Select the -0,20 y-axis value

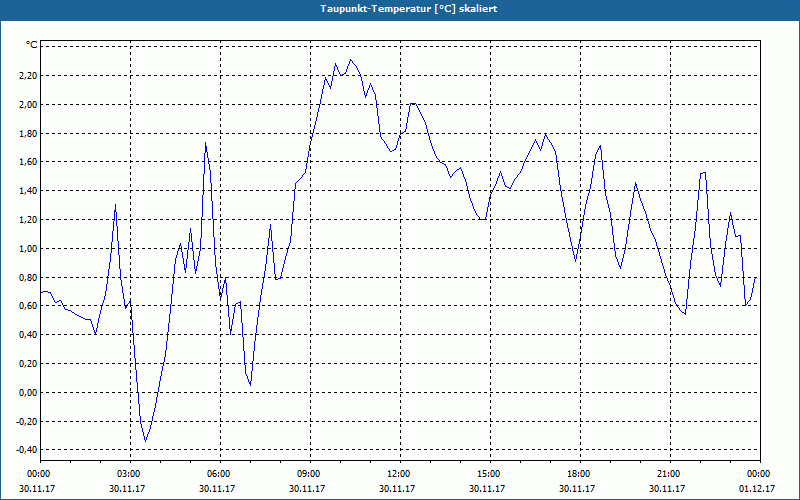click(x=28, y=421)
